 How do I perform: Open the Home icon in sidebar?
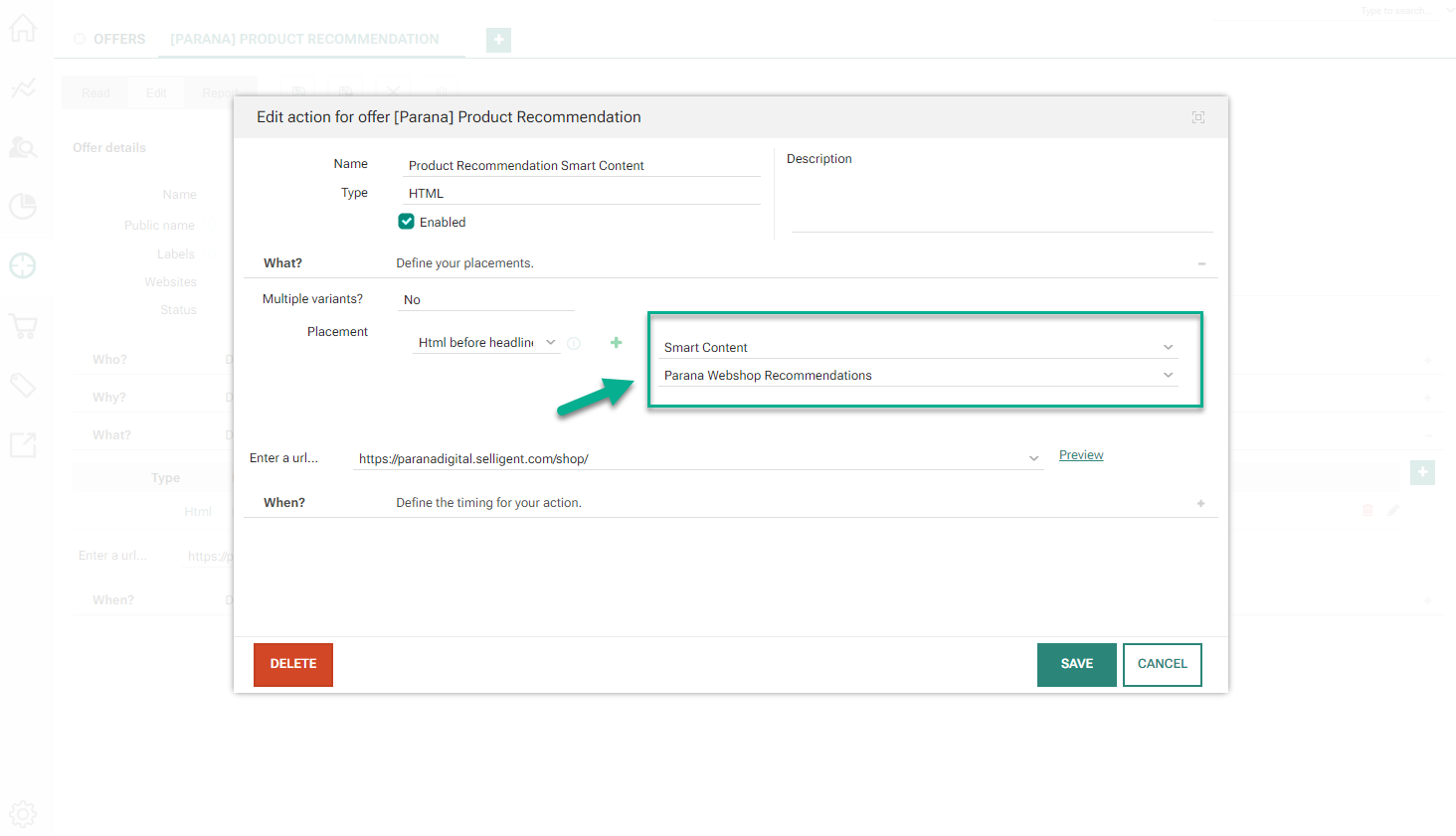coord(23,28)
